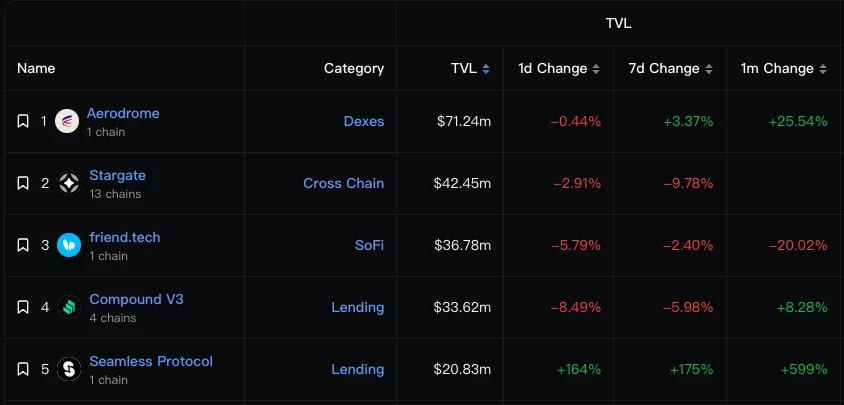Click the Seamless Protocol logo icon

pyautogui.click(x=69, y=369)
